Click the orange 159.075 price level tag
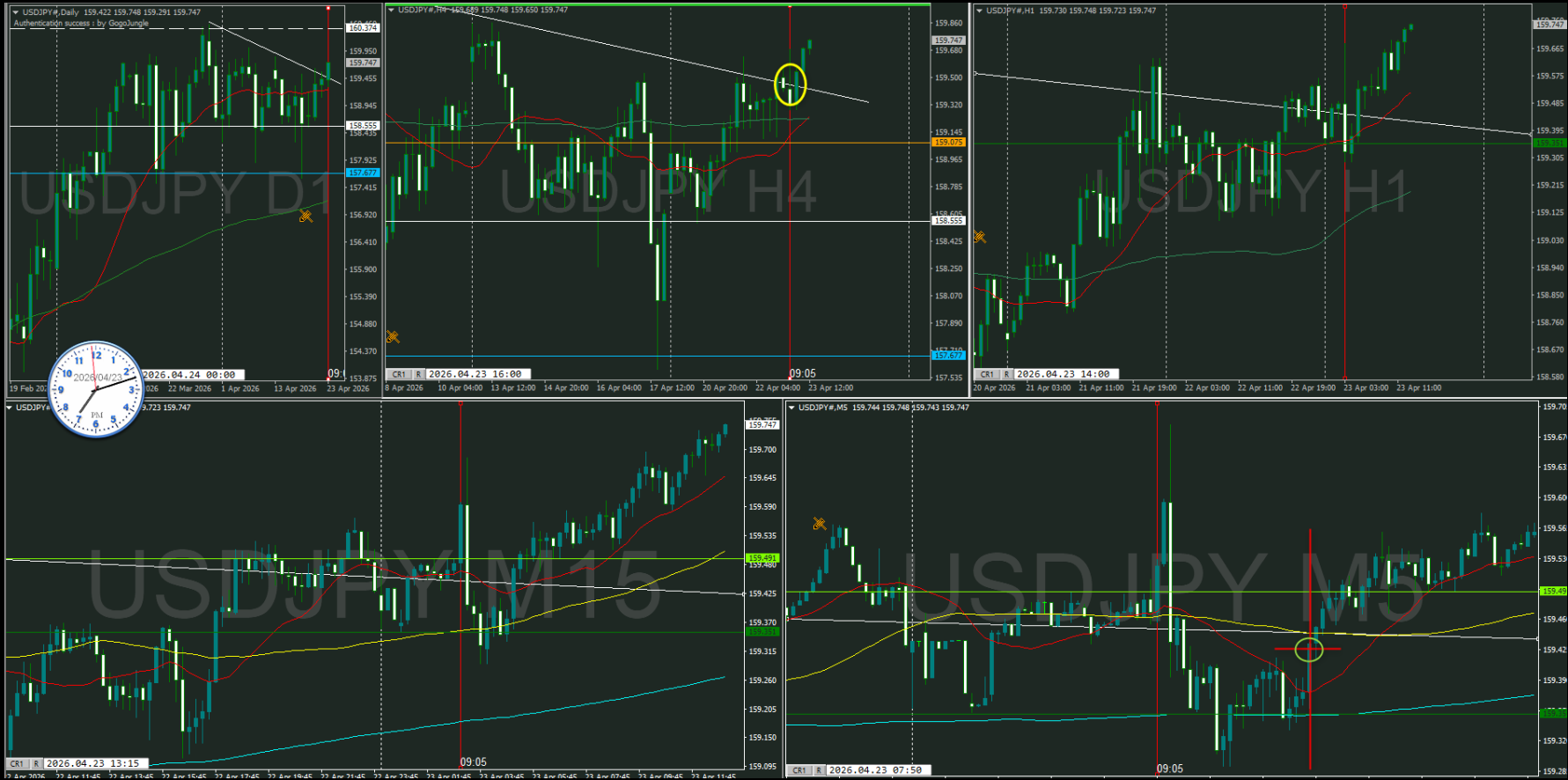The height and width of the screenshot is (780, 1568). click(x=948, y=142)
